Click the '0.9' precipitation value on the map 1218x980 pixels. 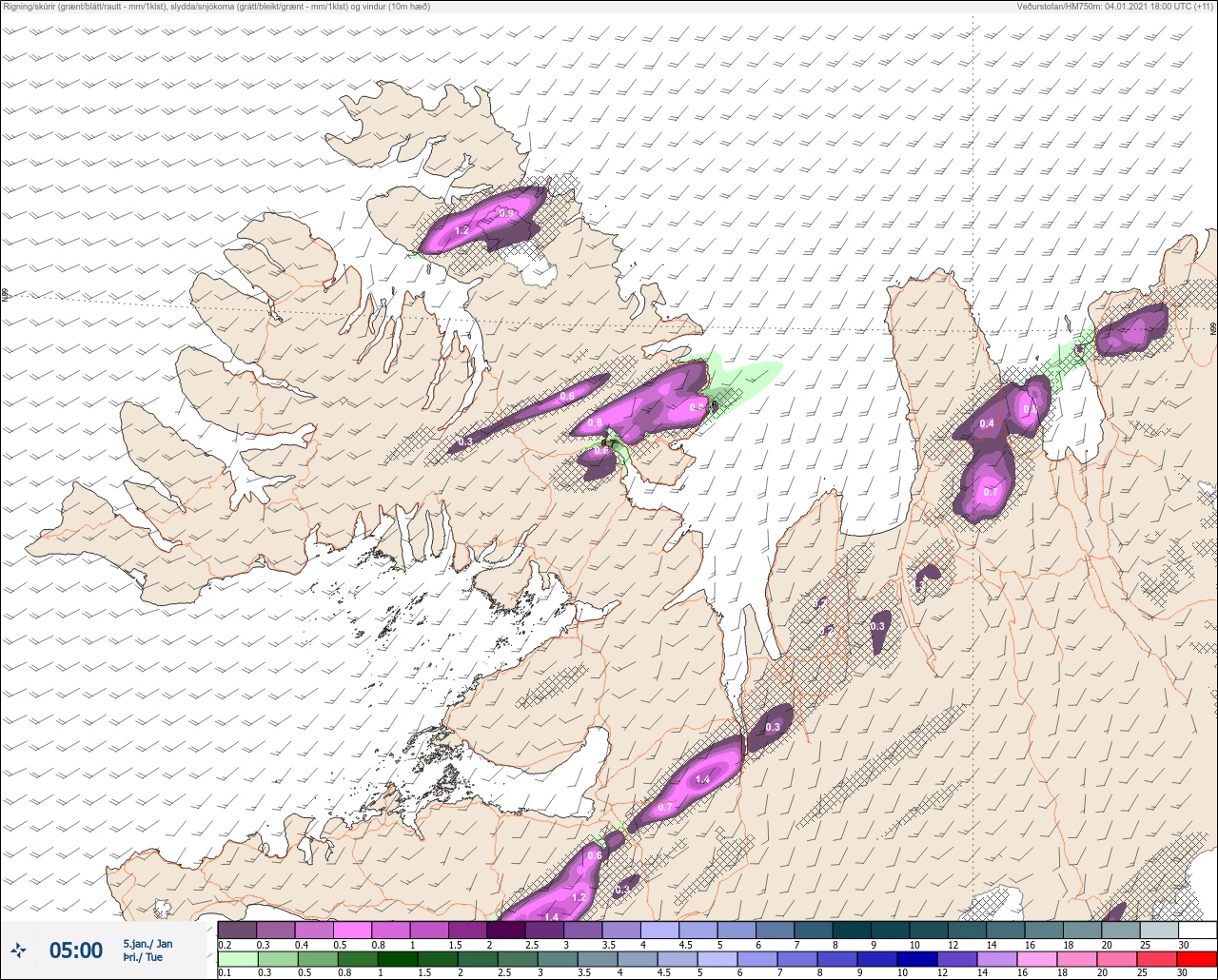pos(506,214)
